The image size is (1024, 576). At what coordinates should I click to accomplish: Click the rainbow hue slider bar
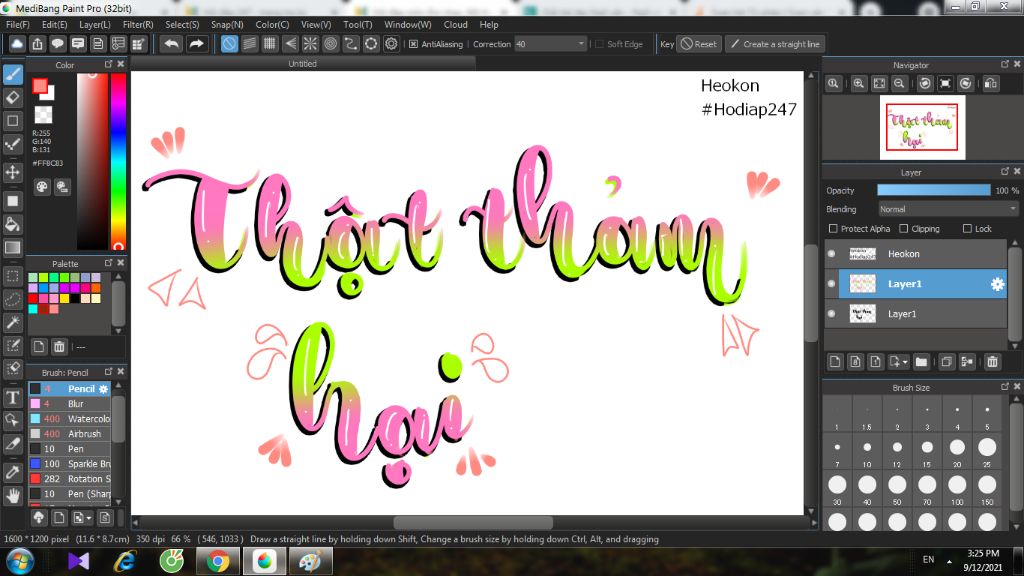(118, 161)
